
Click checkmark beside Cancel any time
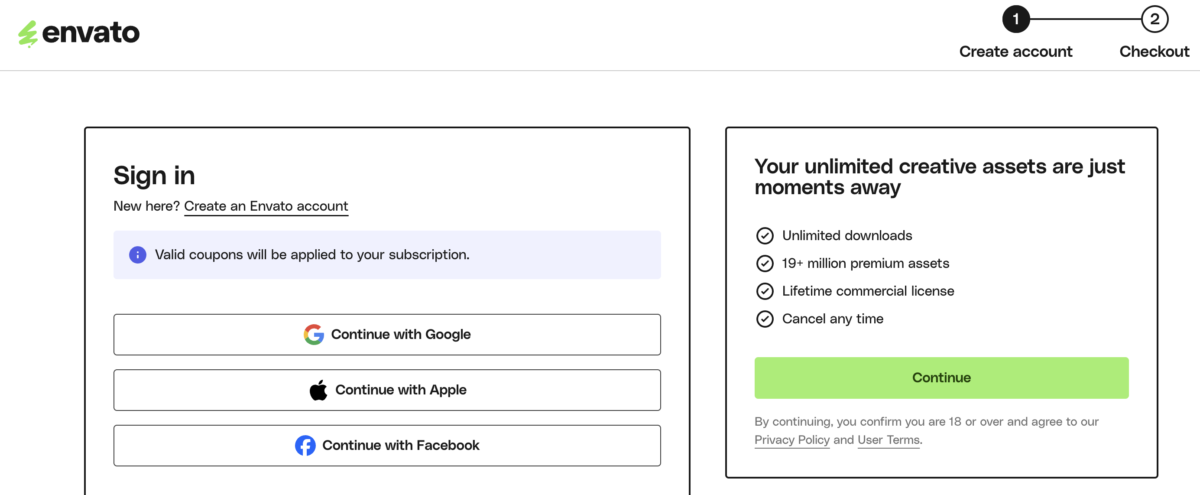pos(765,320)
